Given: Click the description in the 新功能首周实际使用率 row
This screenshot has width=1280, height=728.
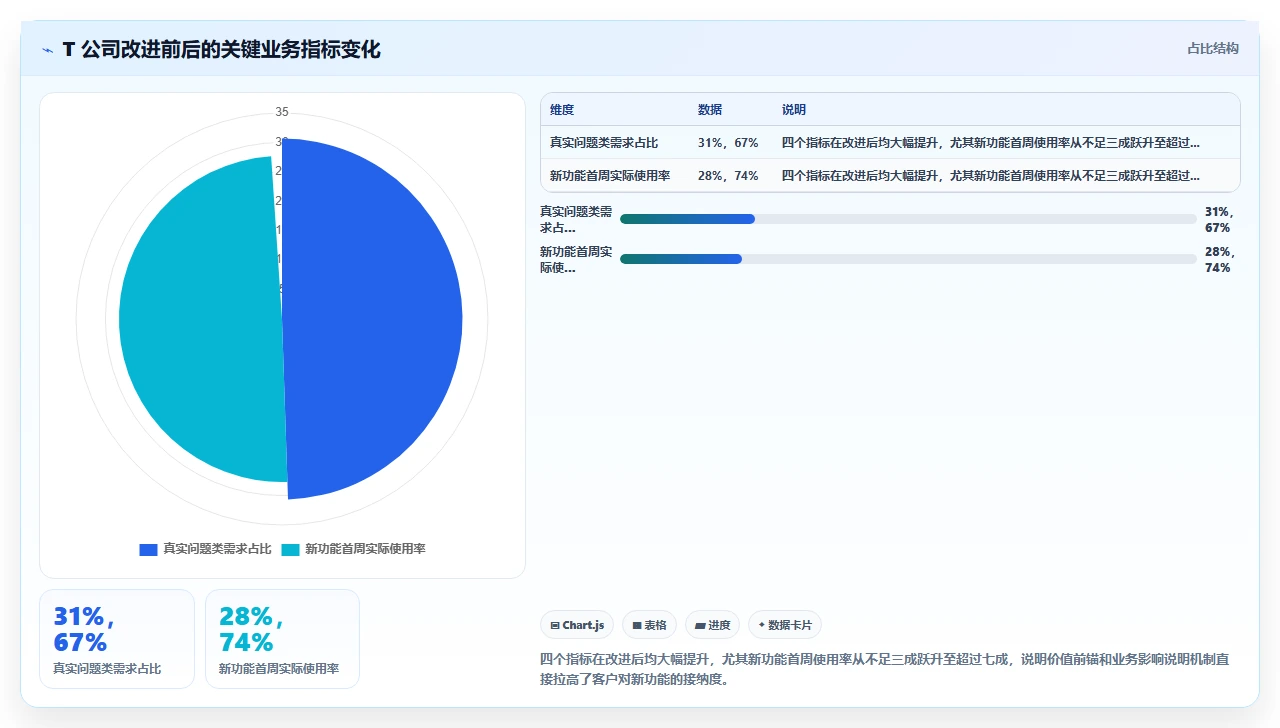Looking at the screenshot, I should (x=991, y=176).
